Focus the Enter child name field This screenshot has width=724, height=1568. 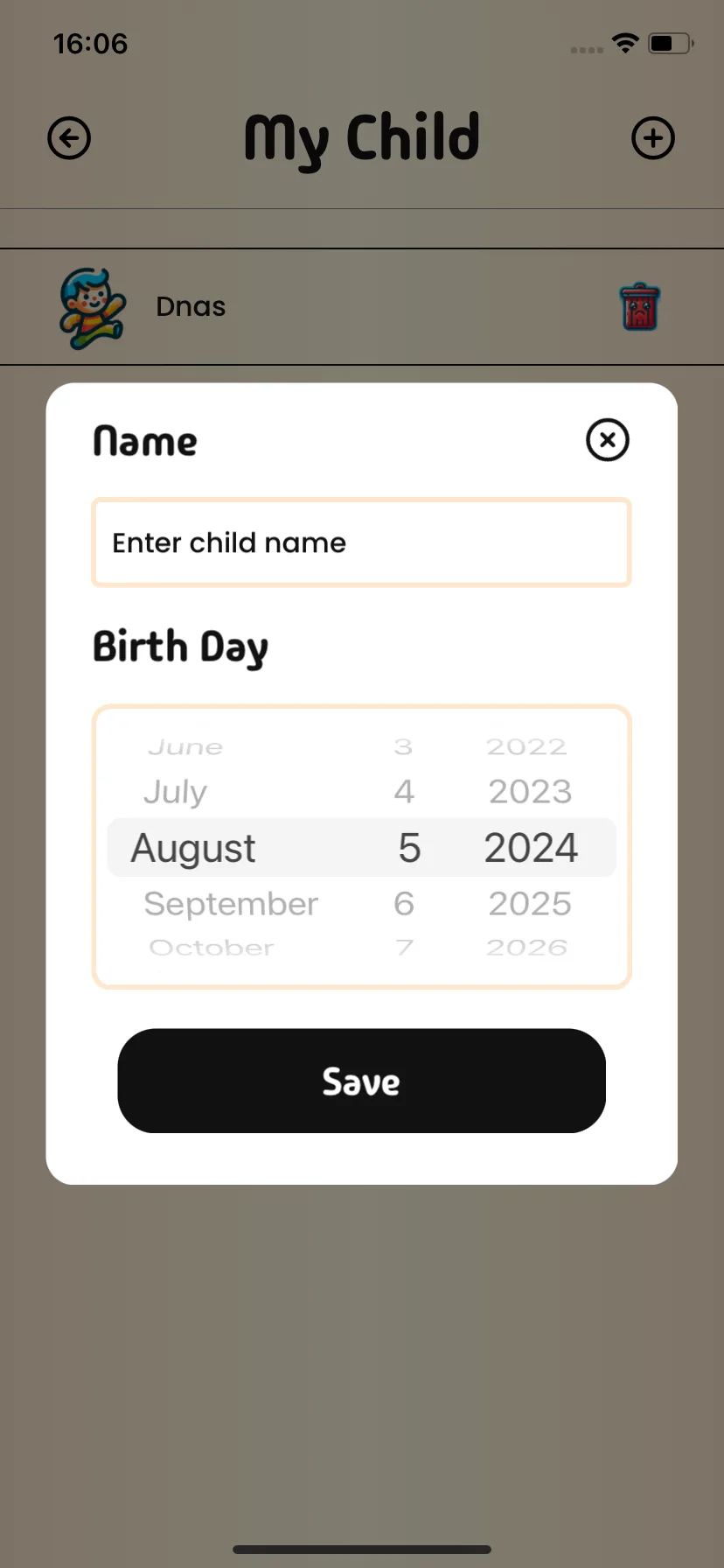click(x=362, y=542)
